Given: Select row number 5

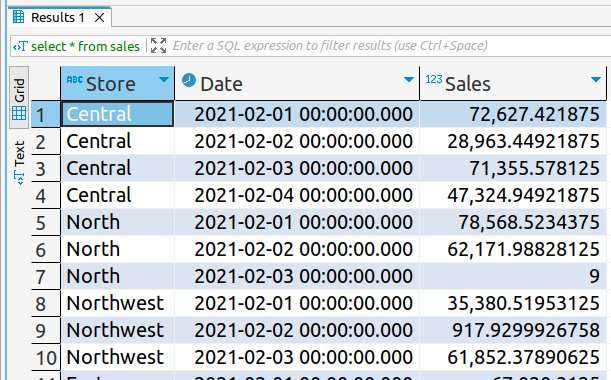Looking at the screenshot, I should coord(46,223).
